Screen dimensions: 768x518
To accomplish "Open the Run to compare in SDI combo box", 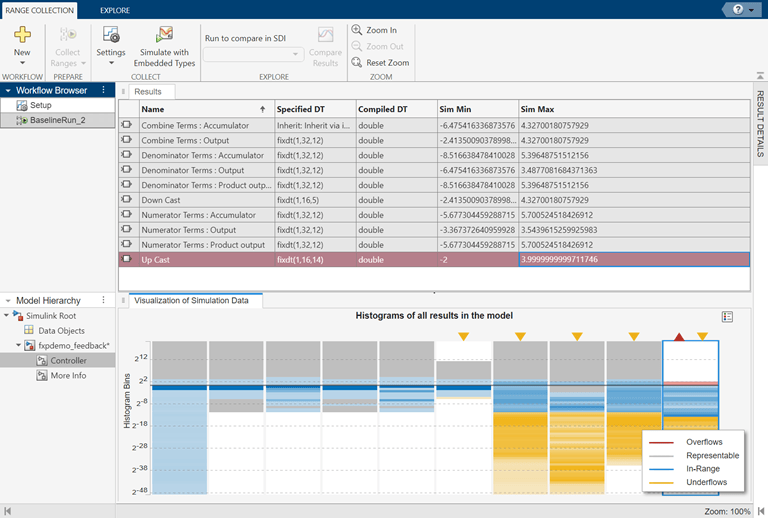I will point(253,54).
